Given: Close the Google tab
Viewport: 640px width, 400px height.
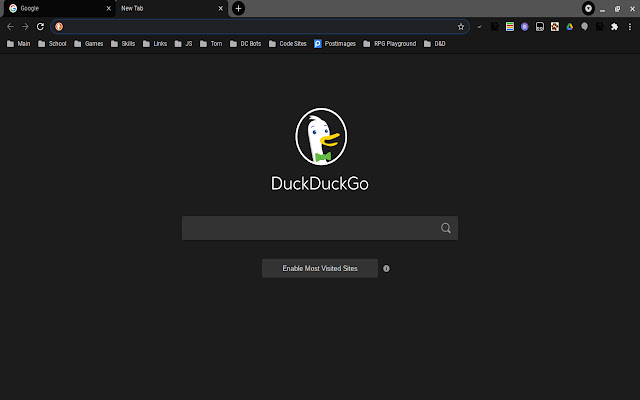Looking at the screenshot, I should coord(109,8).
